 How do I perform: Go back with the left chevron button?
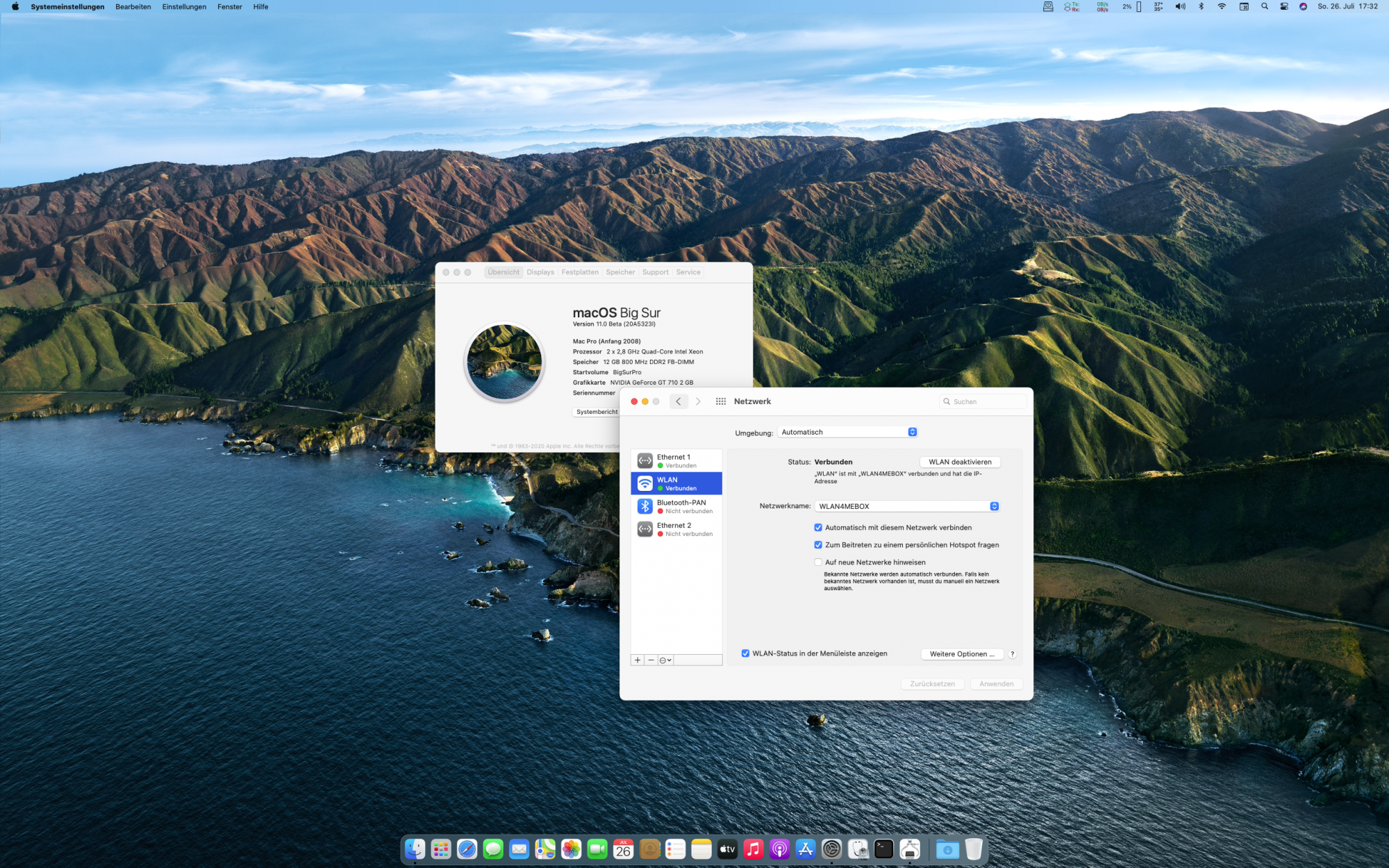[x=679, y=401]
